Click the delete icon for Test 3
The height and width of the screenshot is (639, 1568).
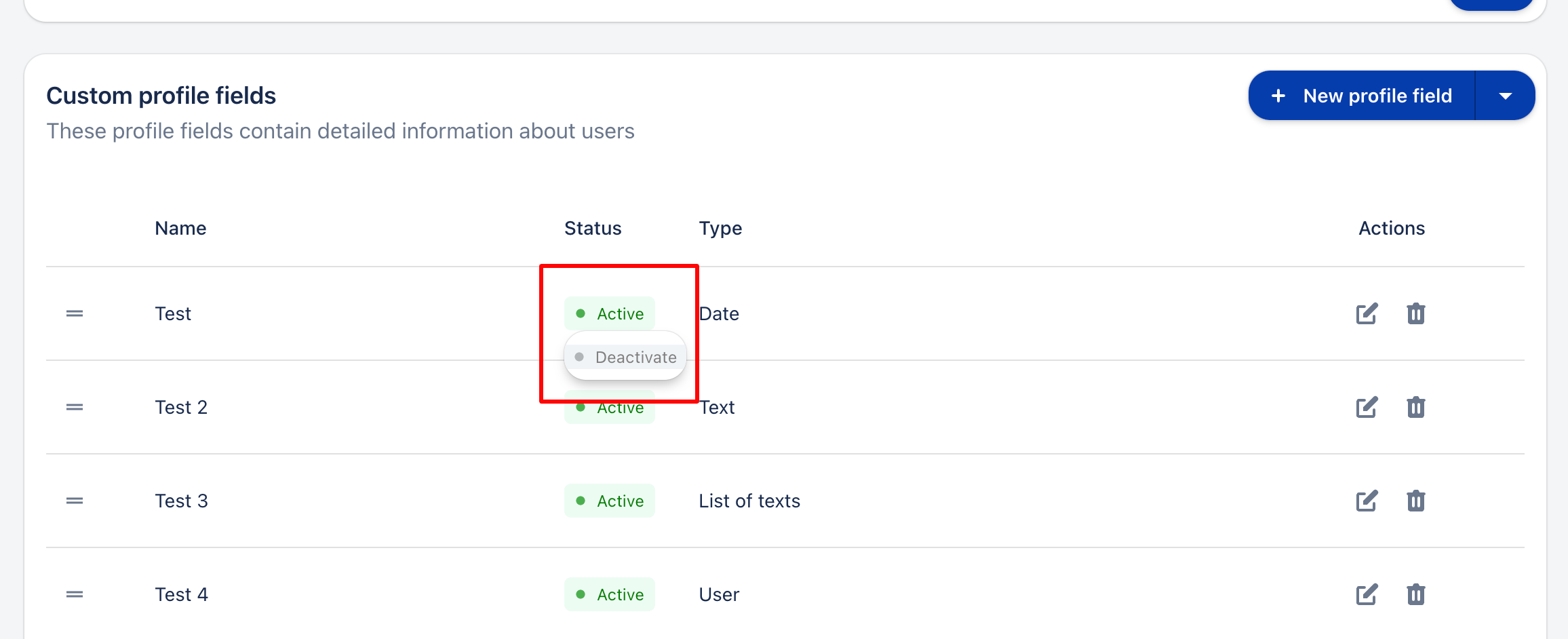tap(1416, 501)
